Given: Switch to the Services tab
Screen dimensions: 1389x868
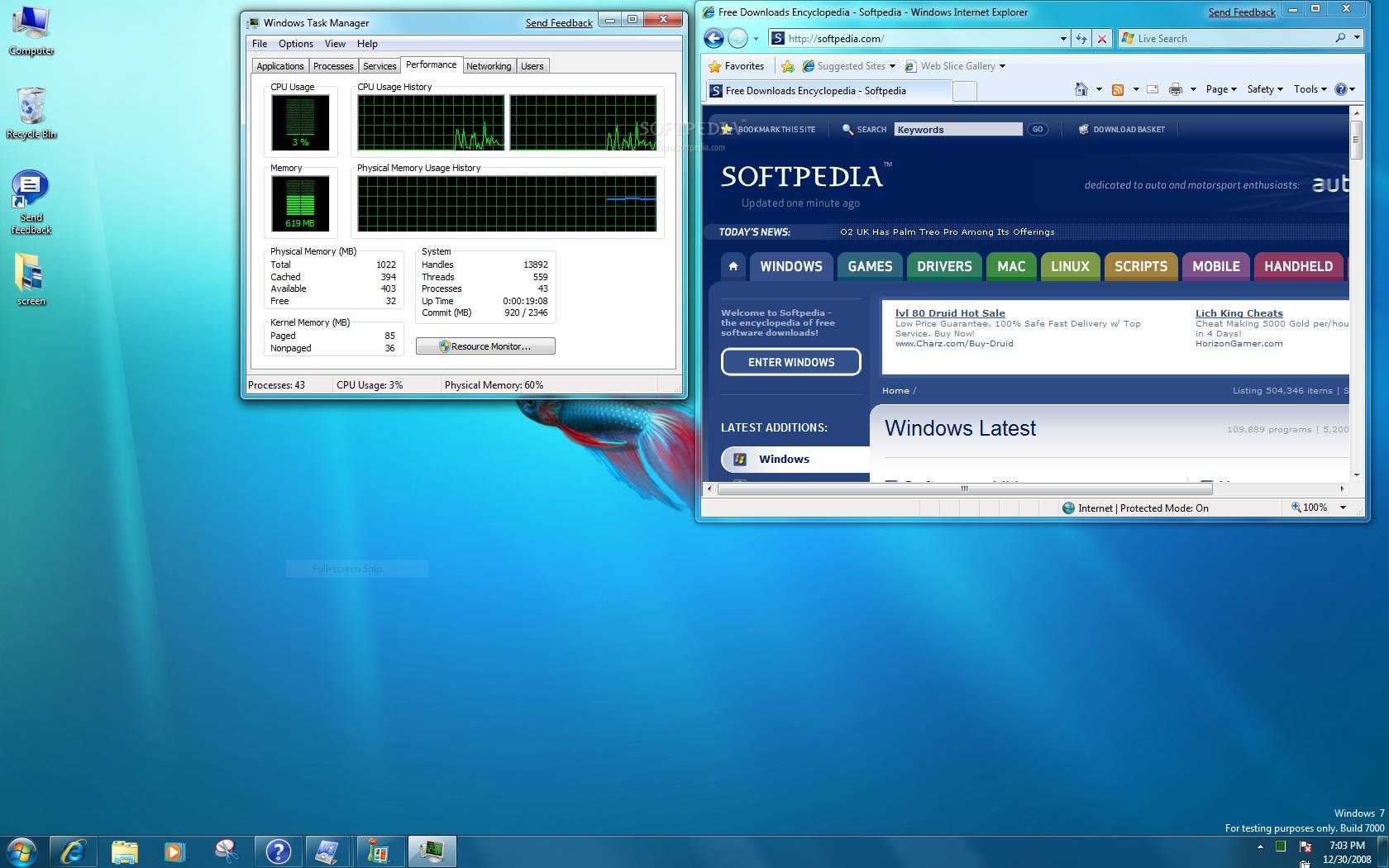Looking at the screenshot, I should (x=379, y=66).
